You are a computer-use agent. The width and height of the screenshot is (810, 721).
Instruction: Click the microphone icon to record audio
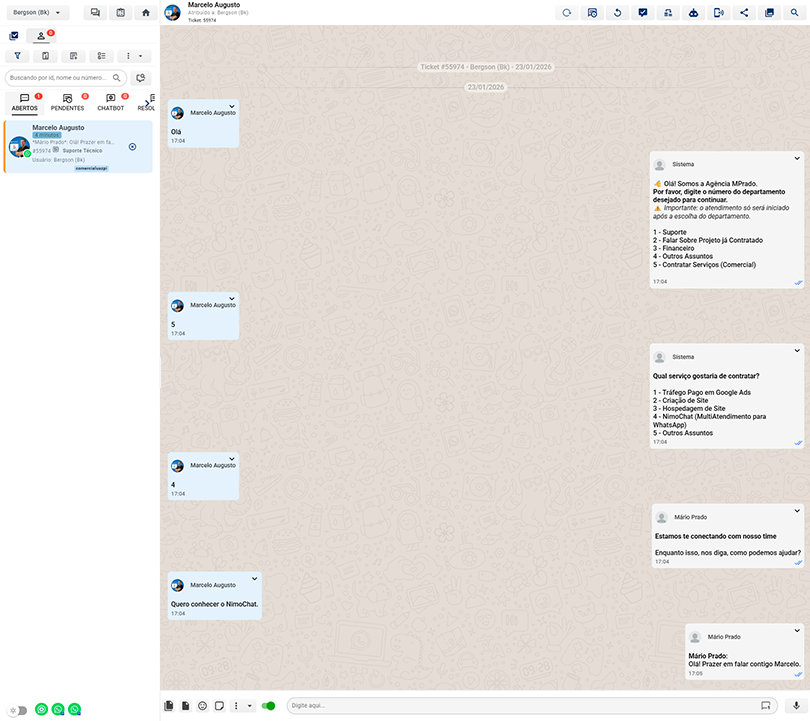coord(797,705)
